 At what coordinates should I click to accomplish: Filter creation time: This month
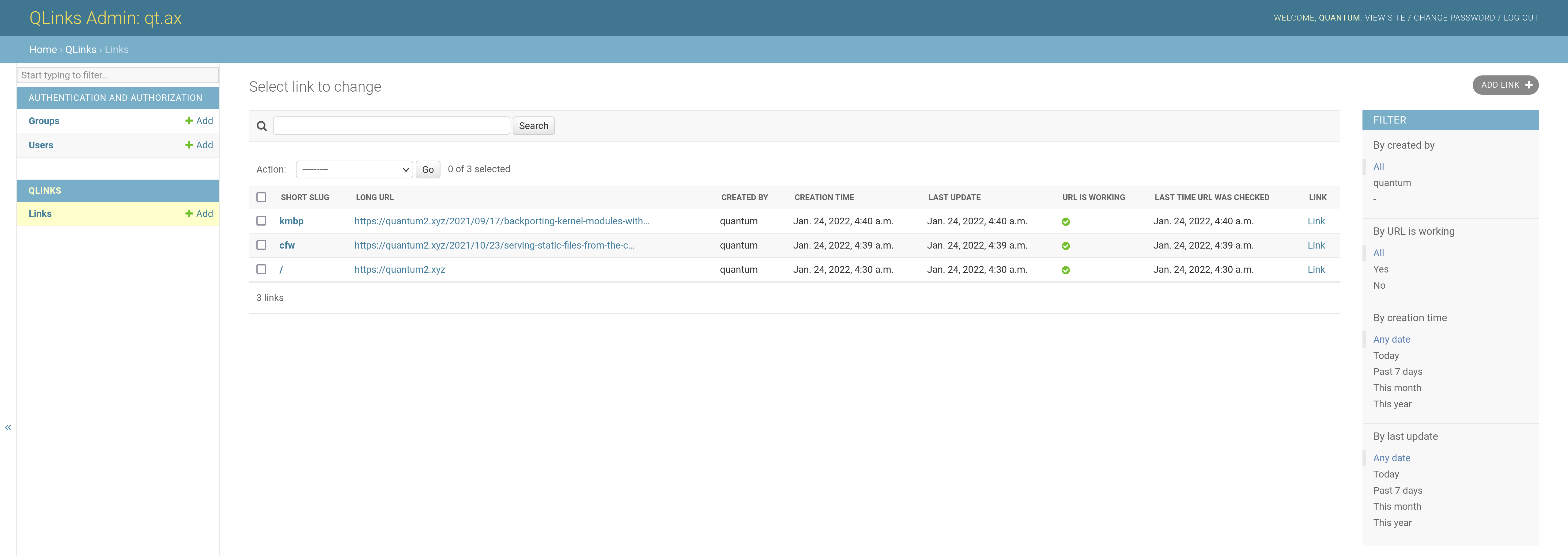1397,388
